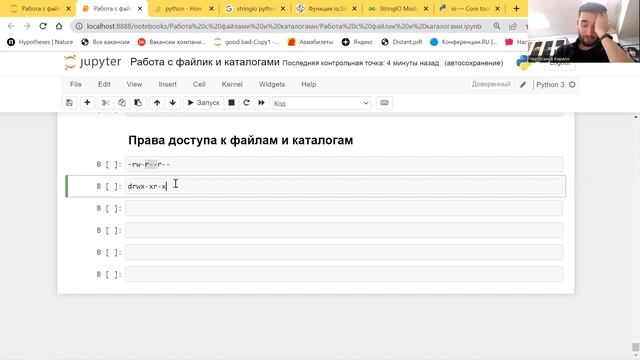
Task: Open Distant.pdf bookmark
Action: pos(402,42)
